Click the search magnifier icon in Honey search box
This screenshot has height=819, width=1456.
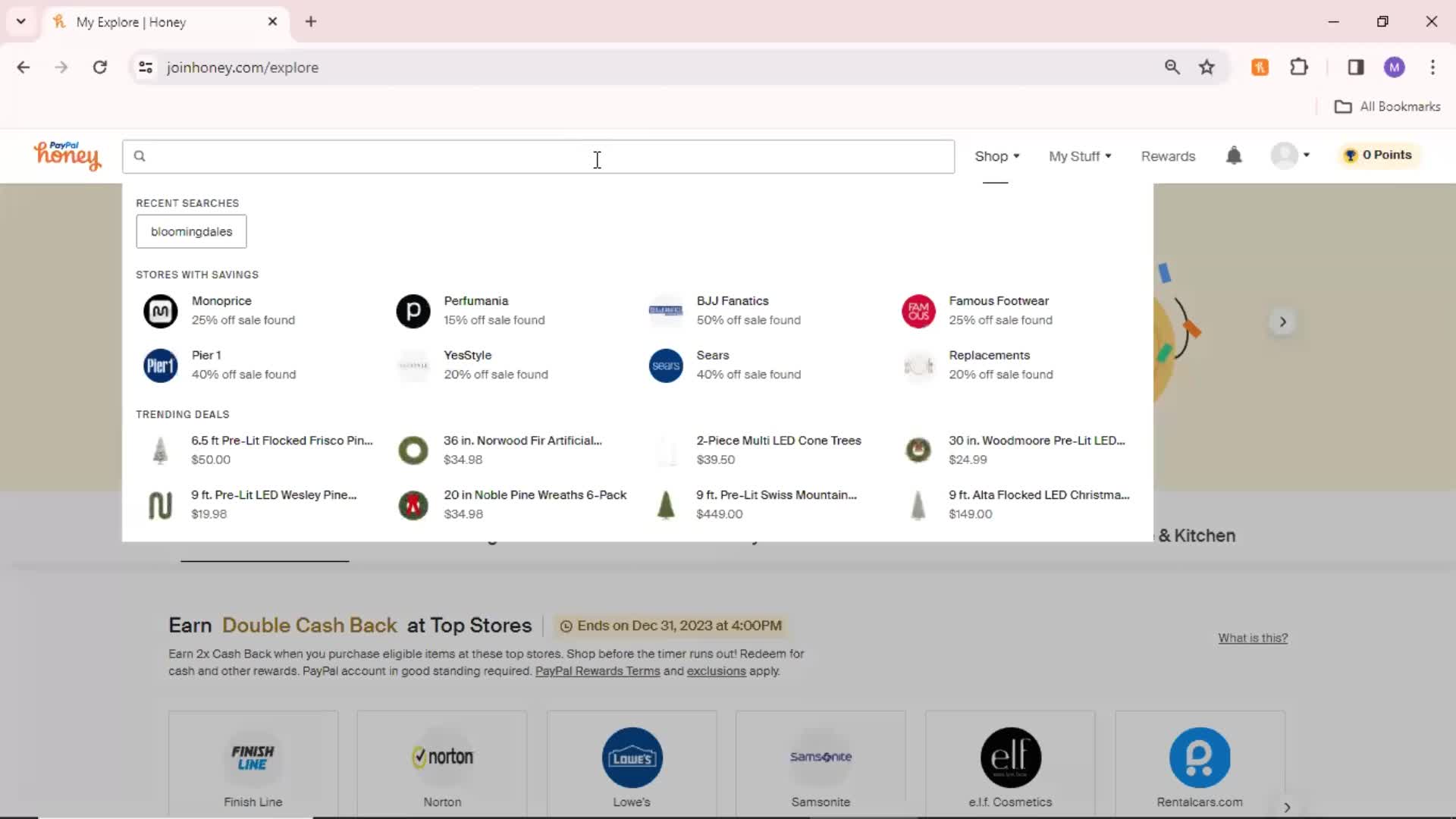[140, 156]
